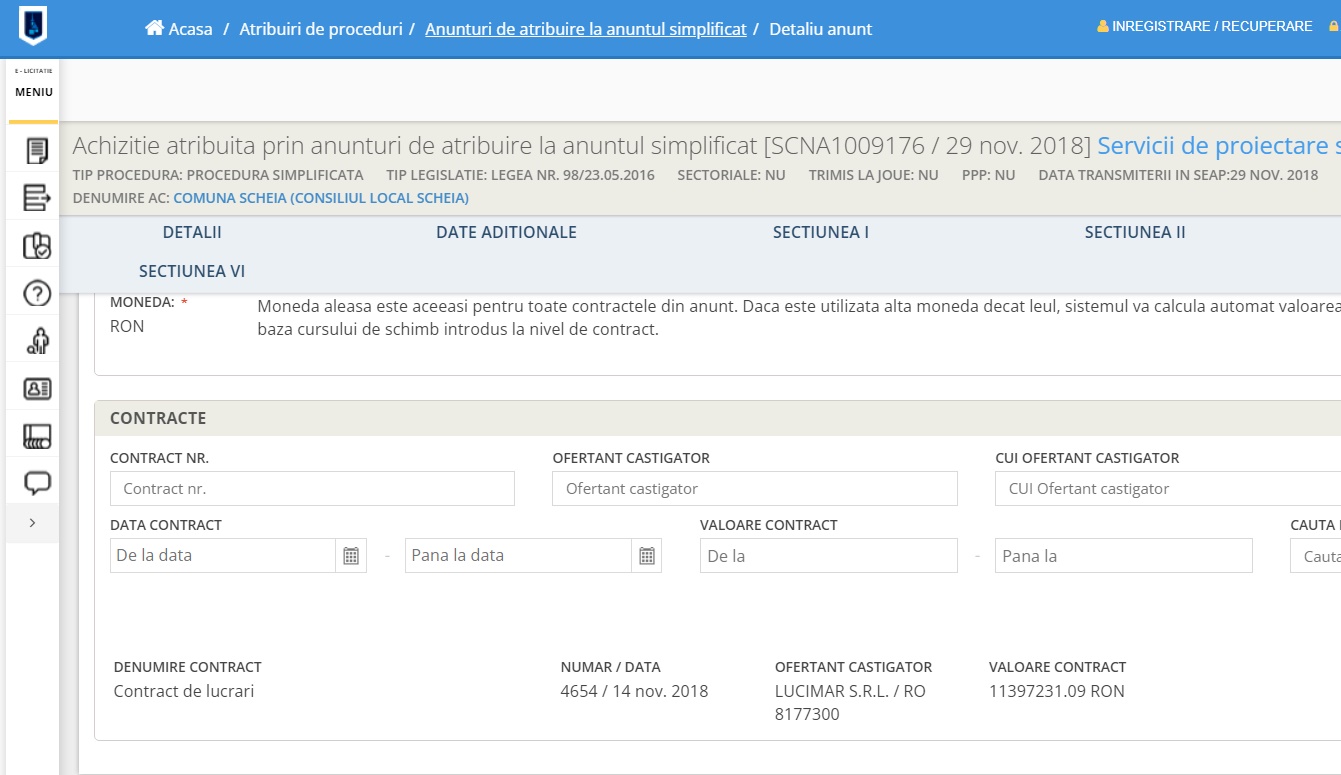Click INREGISTRARE / RECUPERARE link

pyautogui.click(x=1211, y=26)
